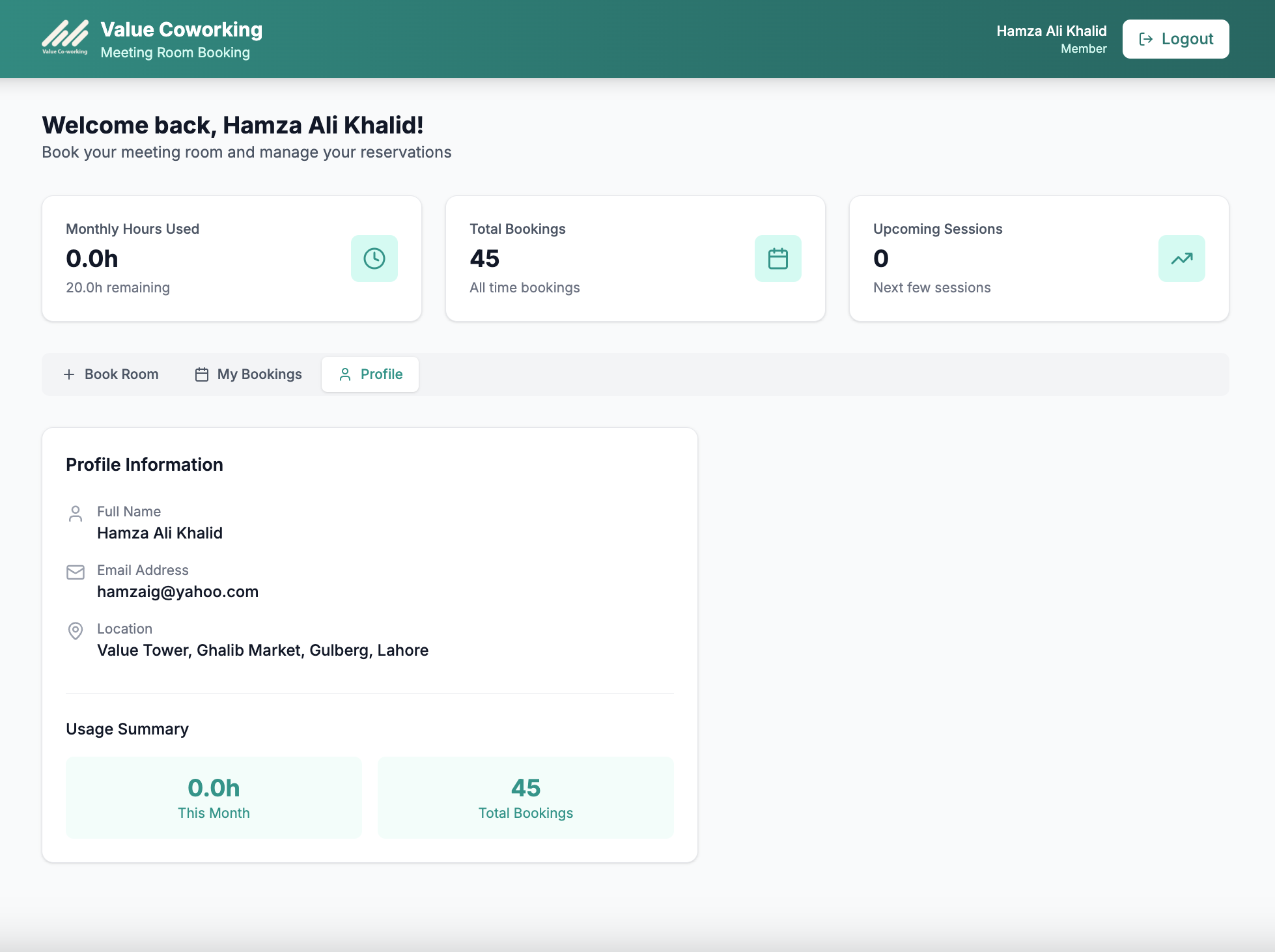Select the Profile tab

pos(371,374)
